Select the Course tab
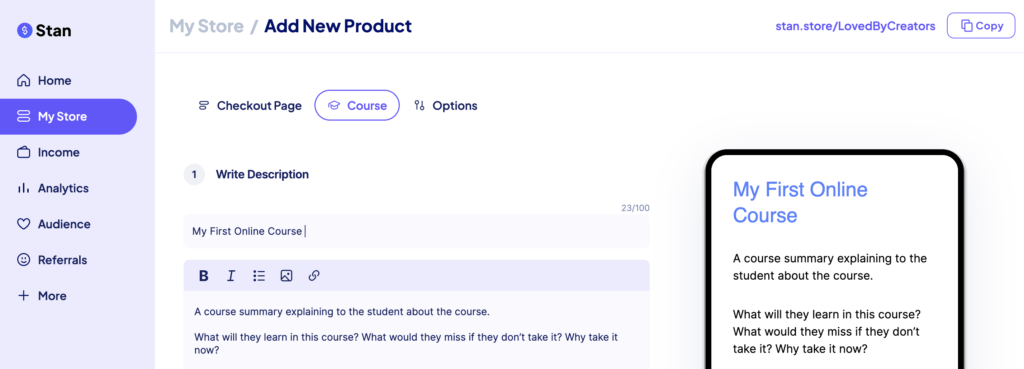The width and height of the screenshot is (1024, 369). click(357, 105)
